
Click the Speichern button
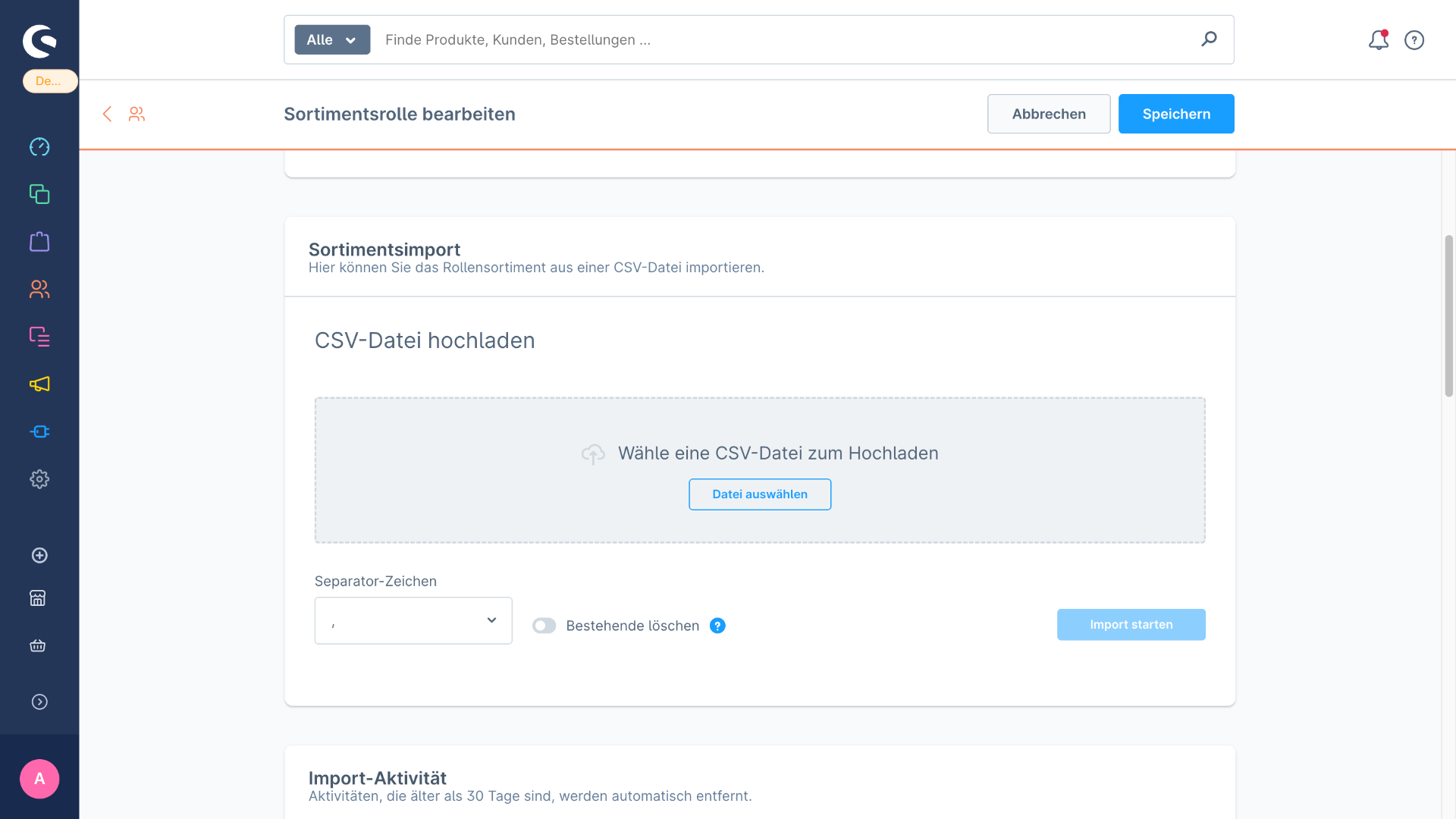click(x=1176, y=114)
